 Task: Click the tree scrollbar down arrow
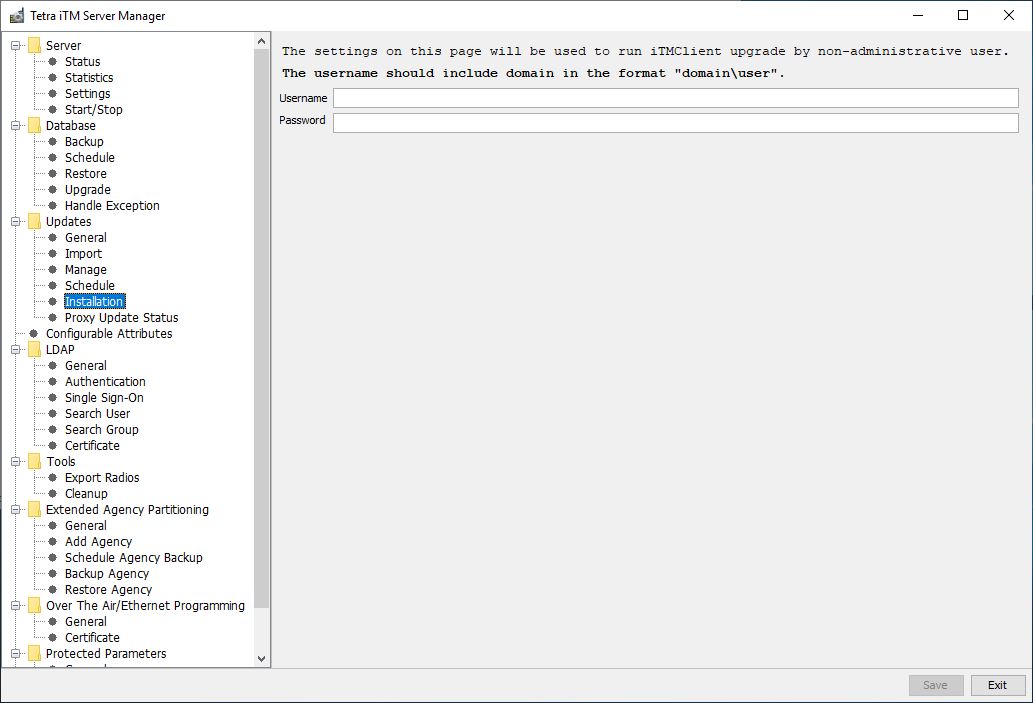(x=262, y=658)
